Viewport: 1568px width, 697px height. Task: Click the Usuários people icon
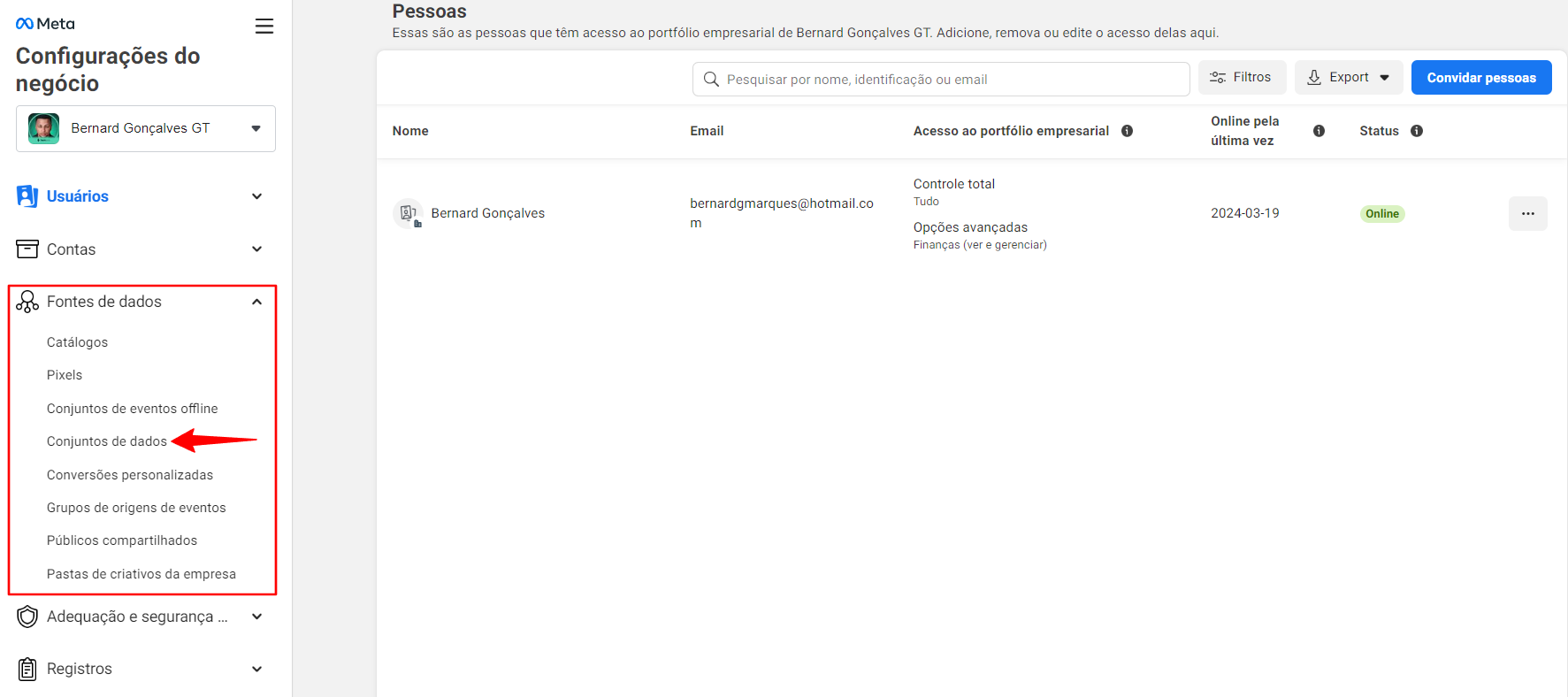pyautogui.click(x=27, y=196)
